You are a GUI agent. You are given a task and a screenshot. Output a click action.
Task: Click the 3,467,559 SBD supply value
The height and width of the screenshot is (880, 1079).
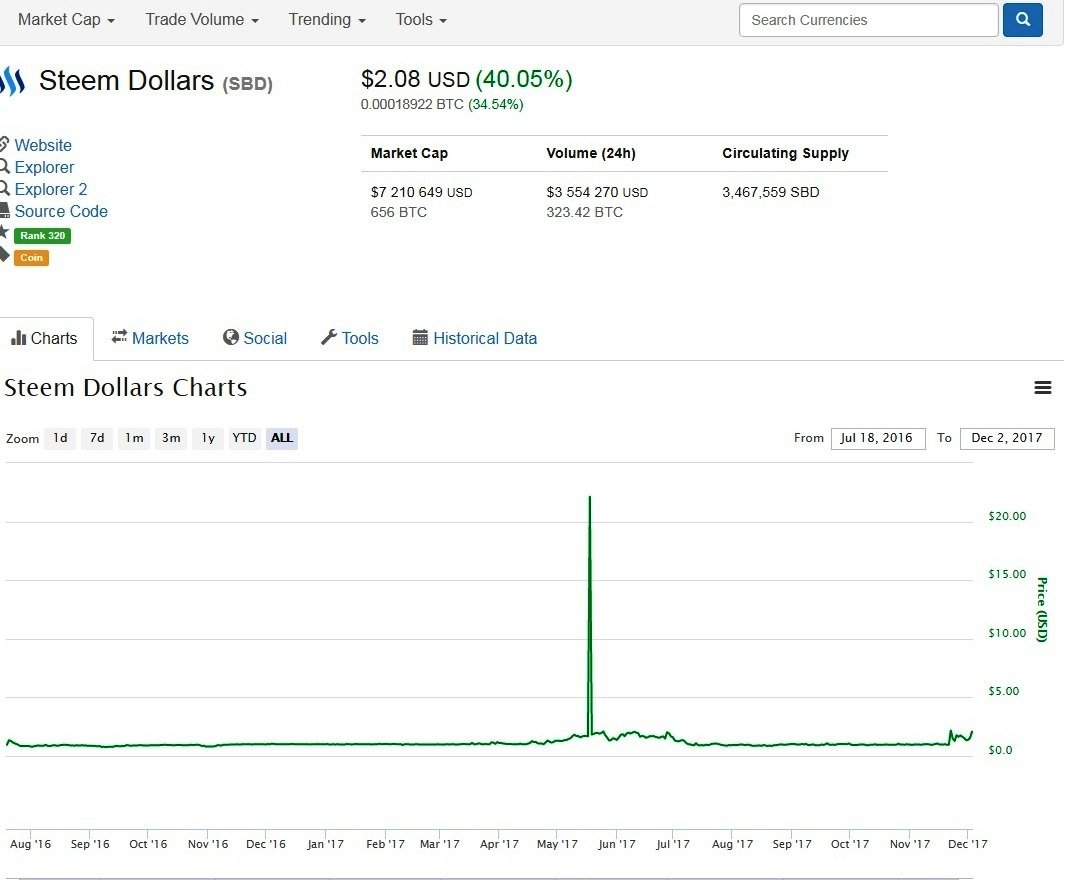[x=771, y=193]
